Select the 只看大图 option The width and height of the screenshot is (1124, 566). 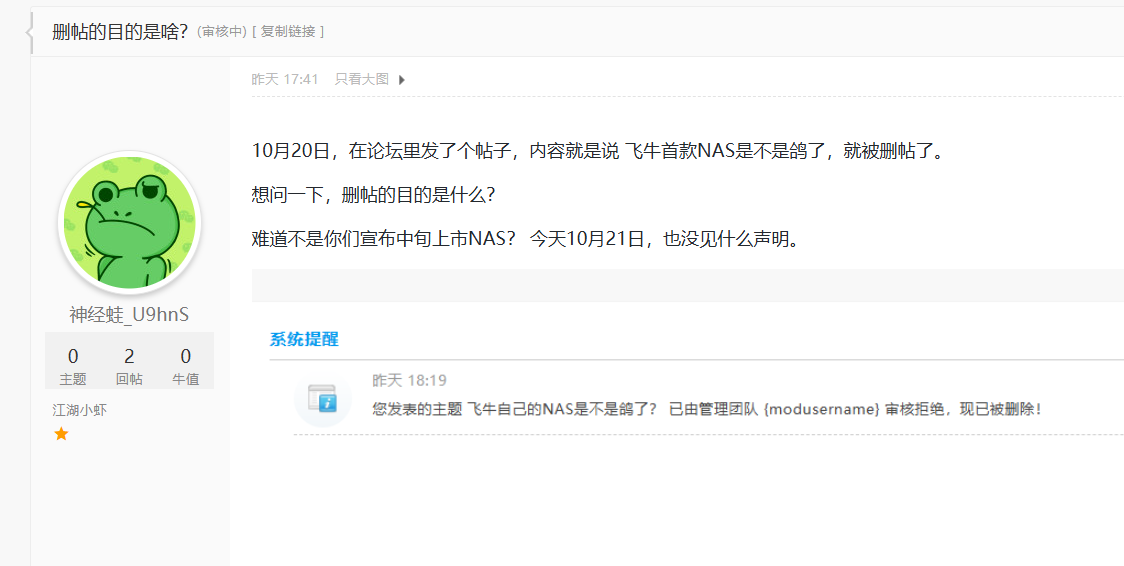[361, 79]
